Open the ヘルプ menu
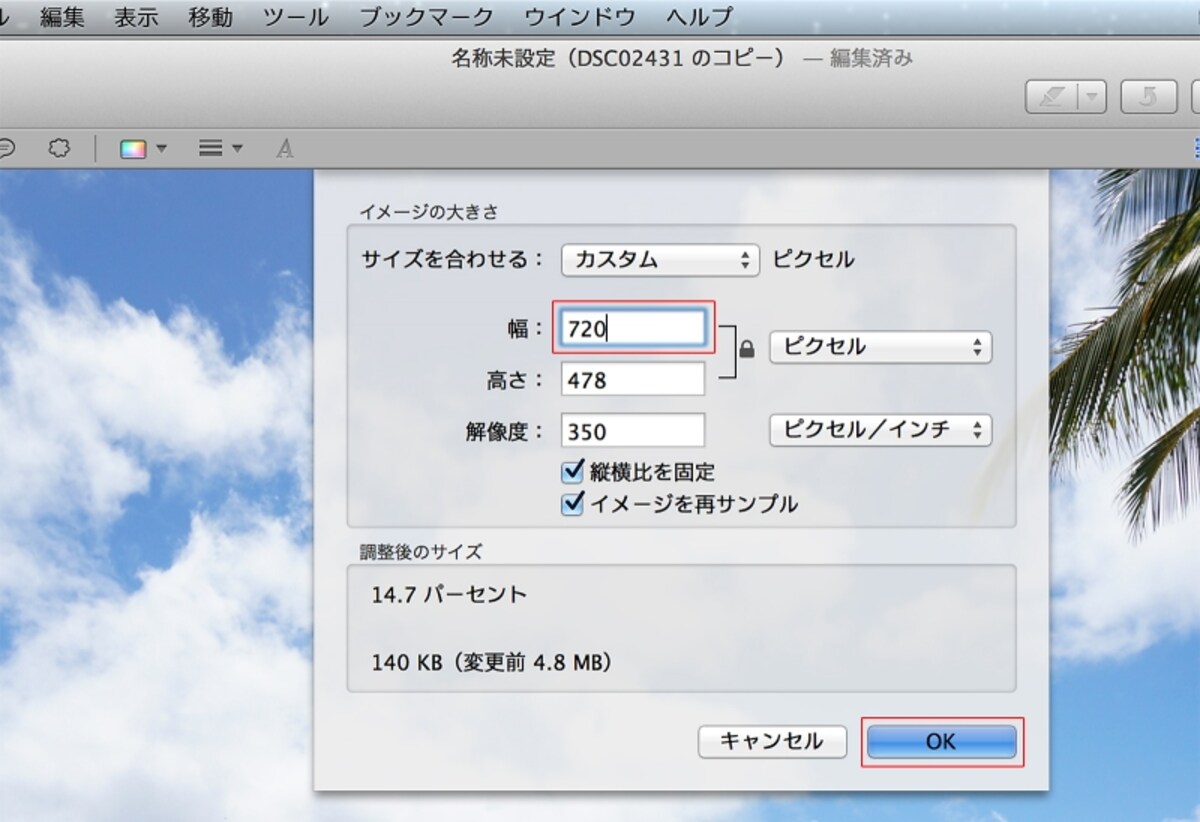Image resolution: width=1200 pixels, height=822 pixels. [699, 17]
